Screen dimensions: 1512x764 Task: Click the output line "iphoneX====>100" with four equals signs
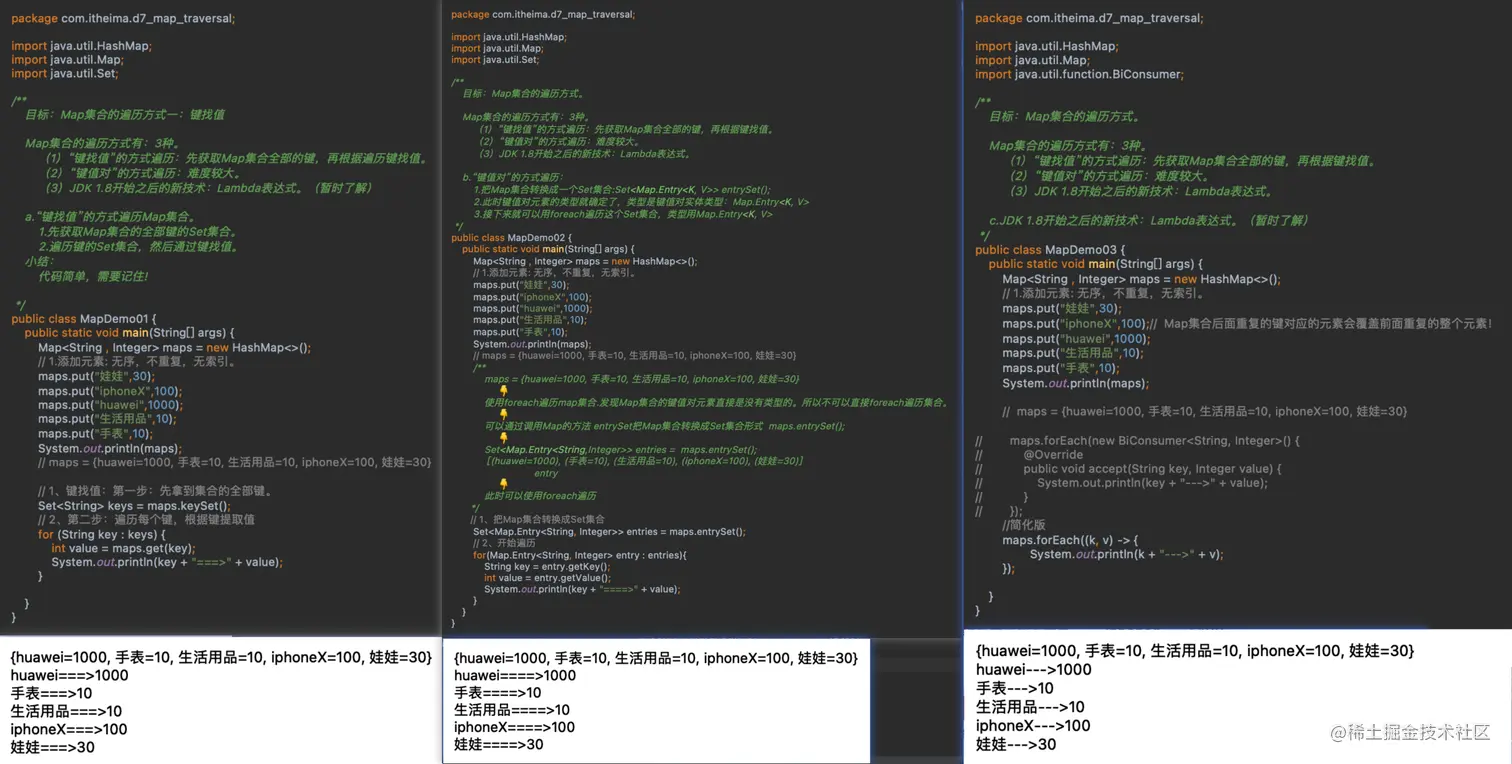point(515,727)
